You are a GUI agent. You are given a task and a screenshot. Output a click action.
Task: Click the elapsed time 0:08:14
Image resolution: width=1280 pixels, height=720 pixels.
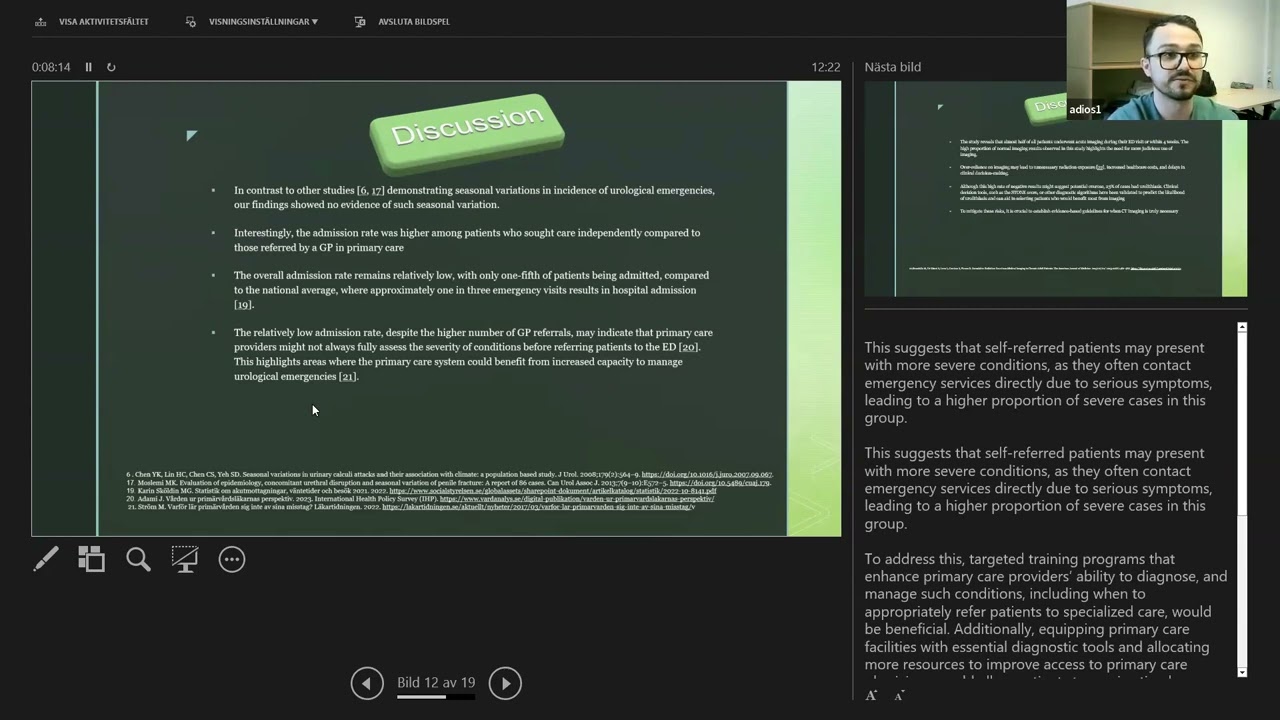51,67
